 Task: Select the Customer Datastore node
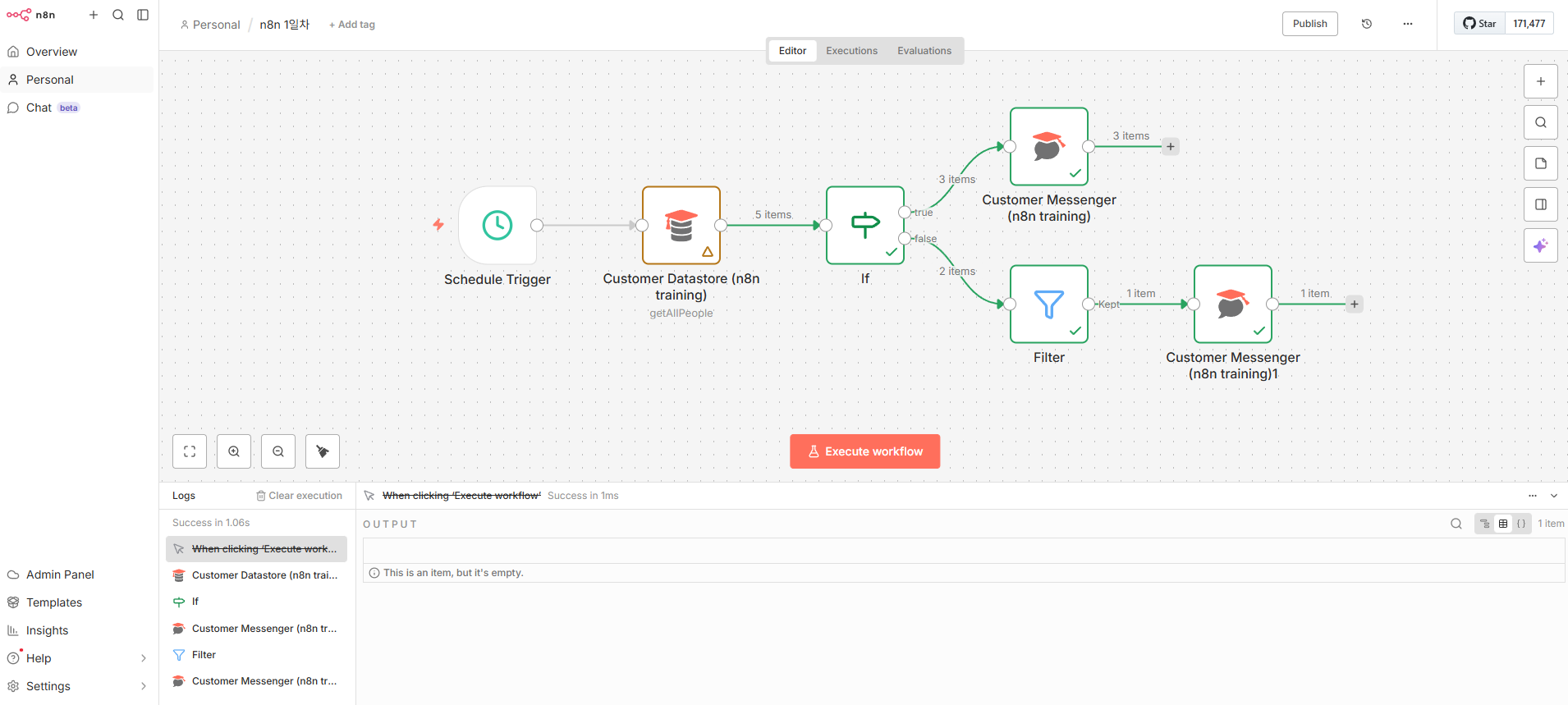[x=681, y=225]
